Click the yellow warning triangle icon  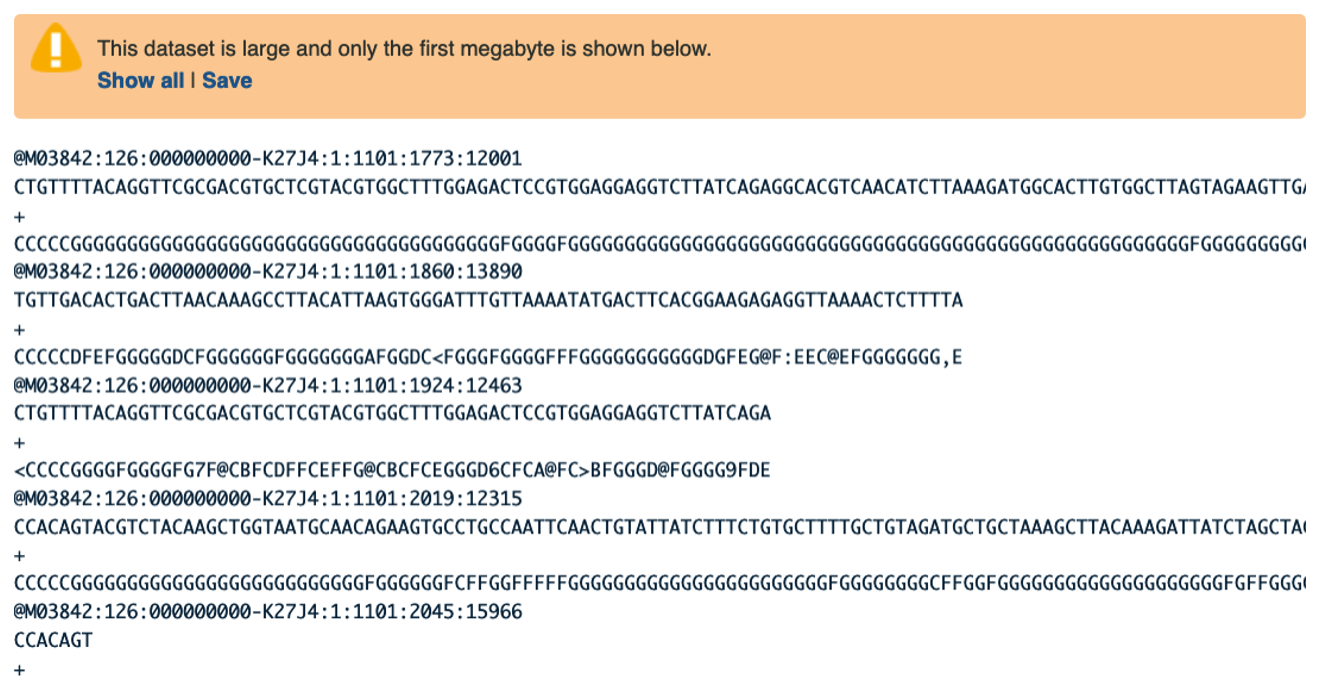(x=56, y=48)
